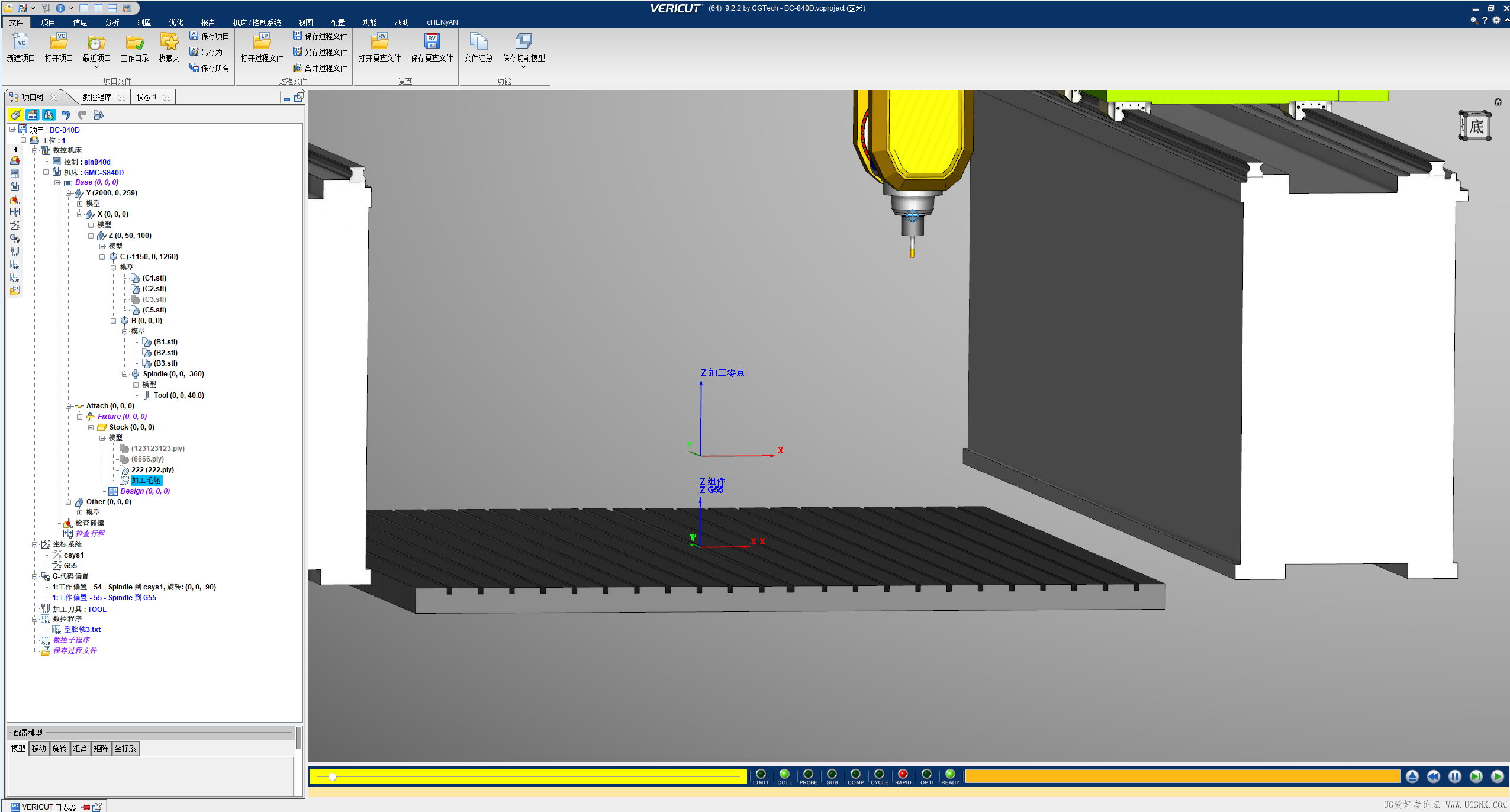Collapse the 项目 : BC-840D tree node
Viewport: 1510px width, 812px height.
coord(12,130)
